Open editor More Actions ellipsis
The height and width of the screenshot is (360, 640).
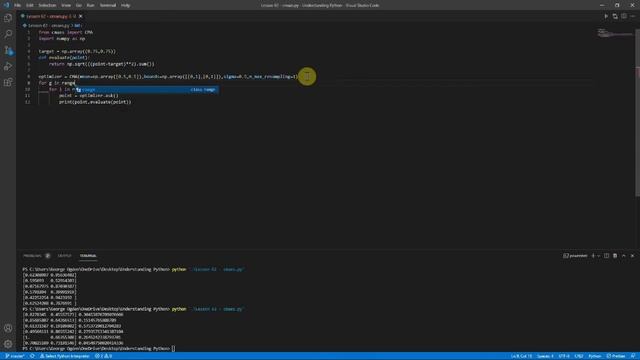click(633, 16)
